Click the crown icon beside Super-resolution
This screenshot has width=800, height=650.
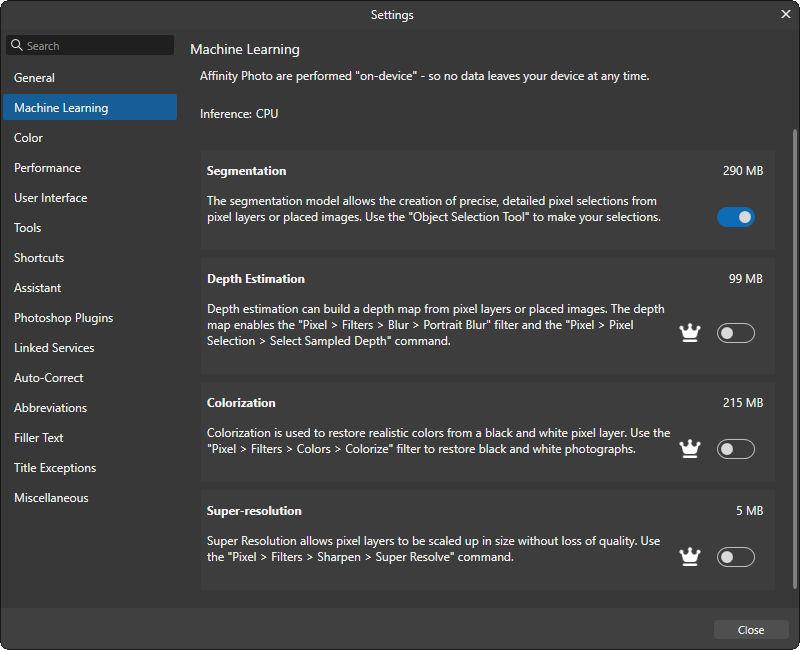pyautogui.click(x=689, y=557)
